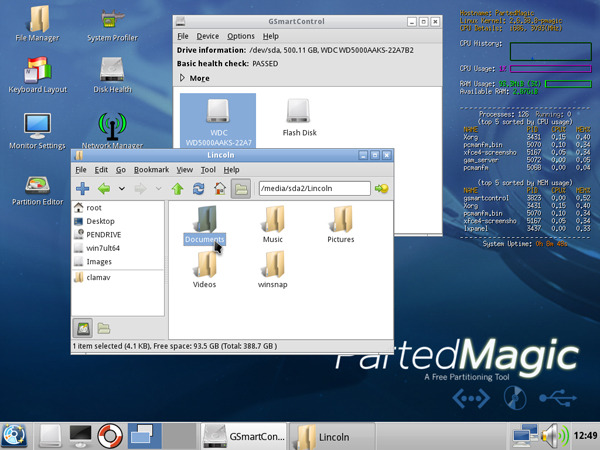This screenshot has width=600, height=450.
Task: Click the go button beside path bar
Action: click(x=381, y=188)
